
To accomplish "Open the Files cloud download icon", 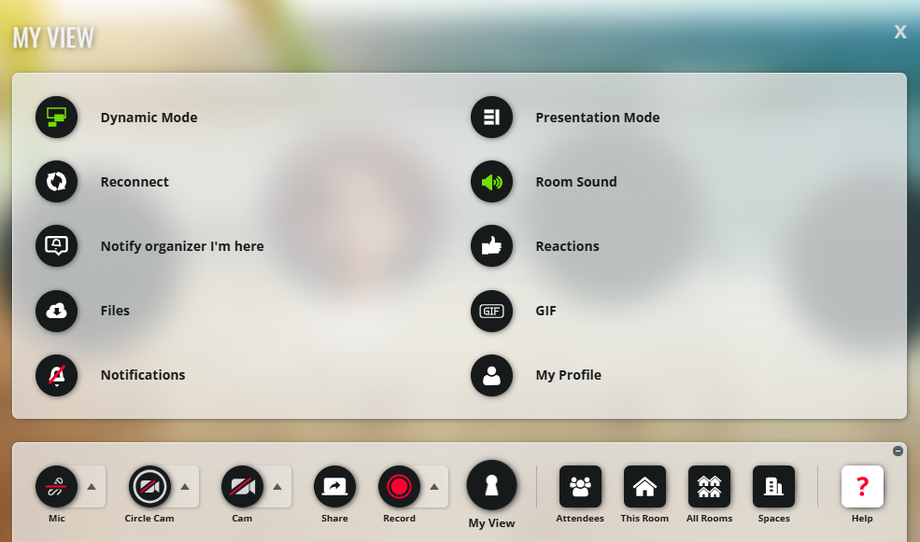I will (x=56, y=311).
